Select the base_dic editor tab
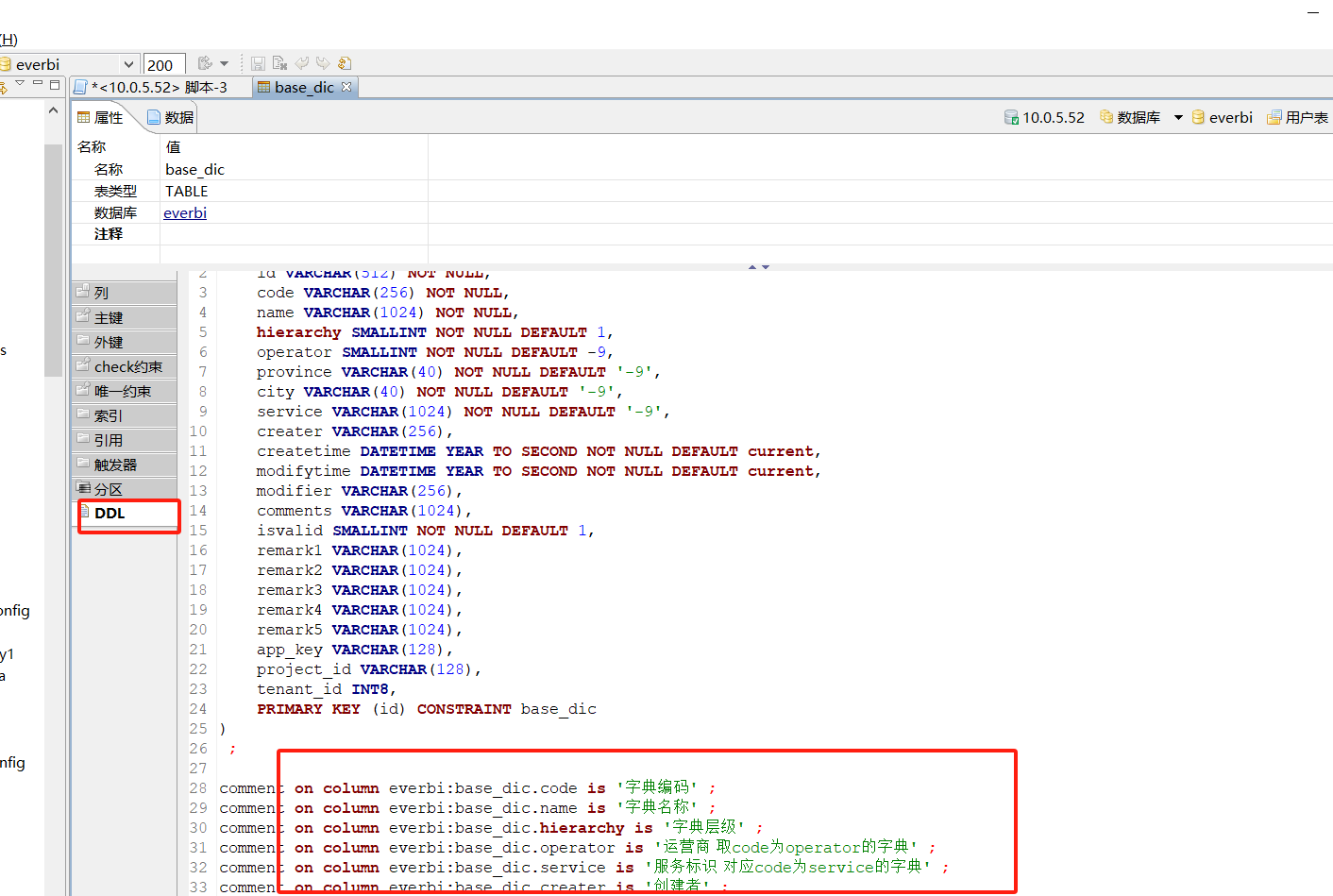Screen dimensions: 1333x896 pyautogui.click(x=304, y=87)
